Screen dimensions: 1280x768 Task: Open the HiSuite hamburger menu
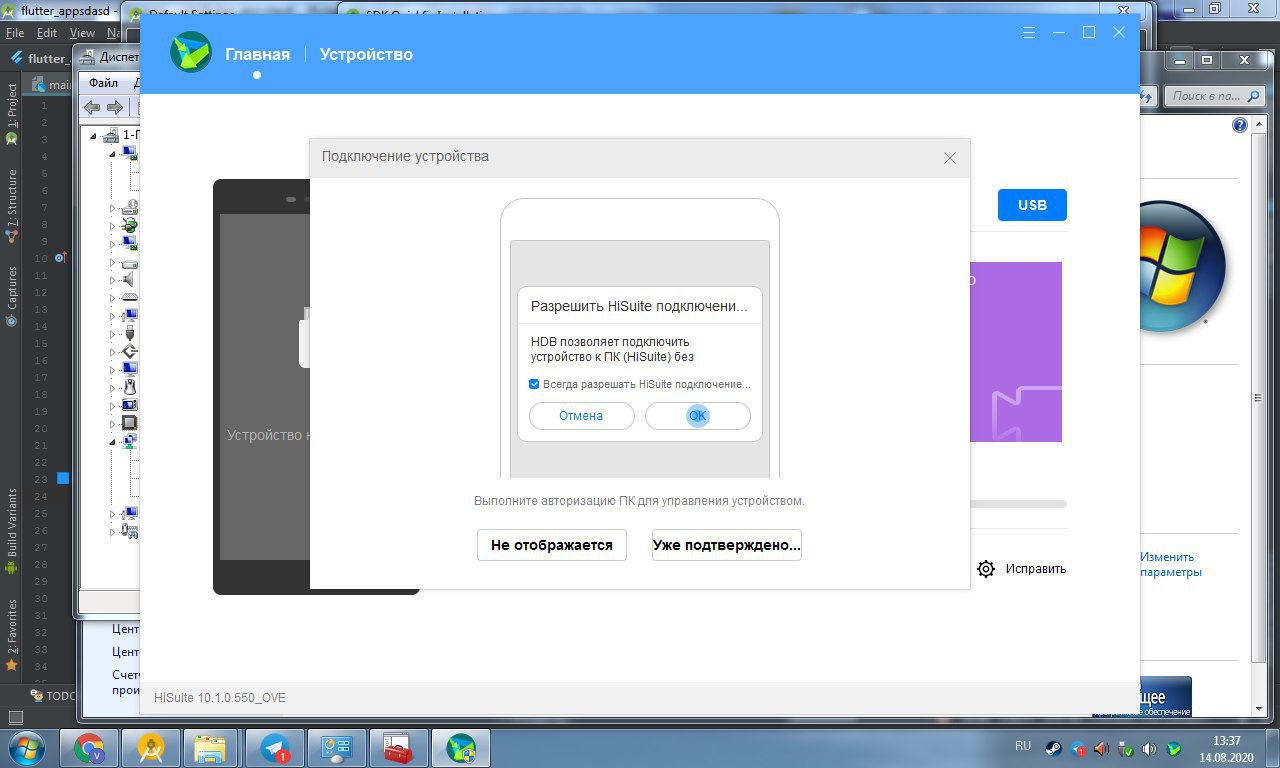click(1029, 33)
